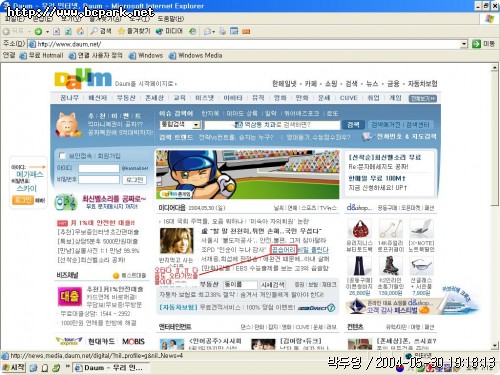
Task: Click the 전체보기 button beside category tabs
Action: click(x=423, y=98)
